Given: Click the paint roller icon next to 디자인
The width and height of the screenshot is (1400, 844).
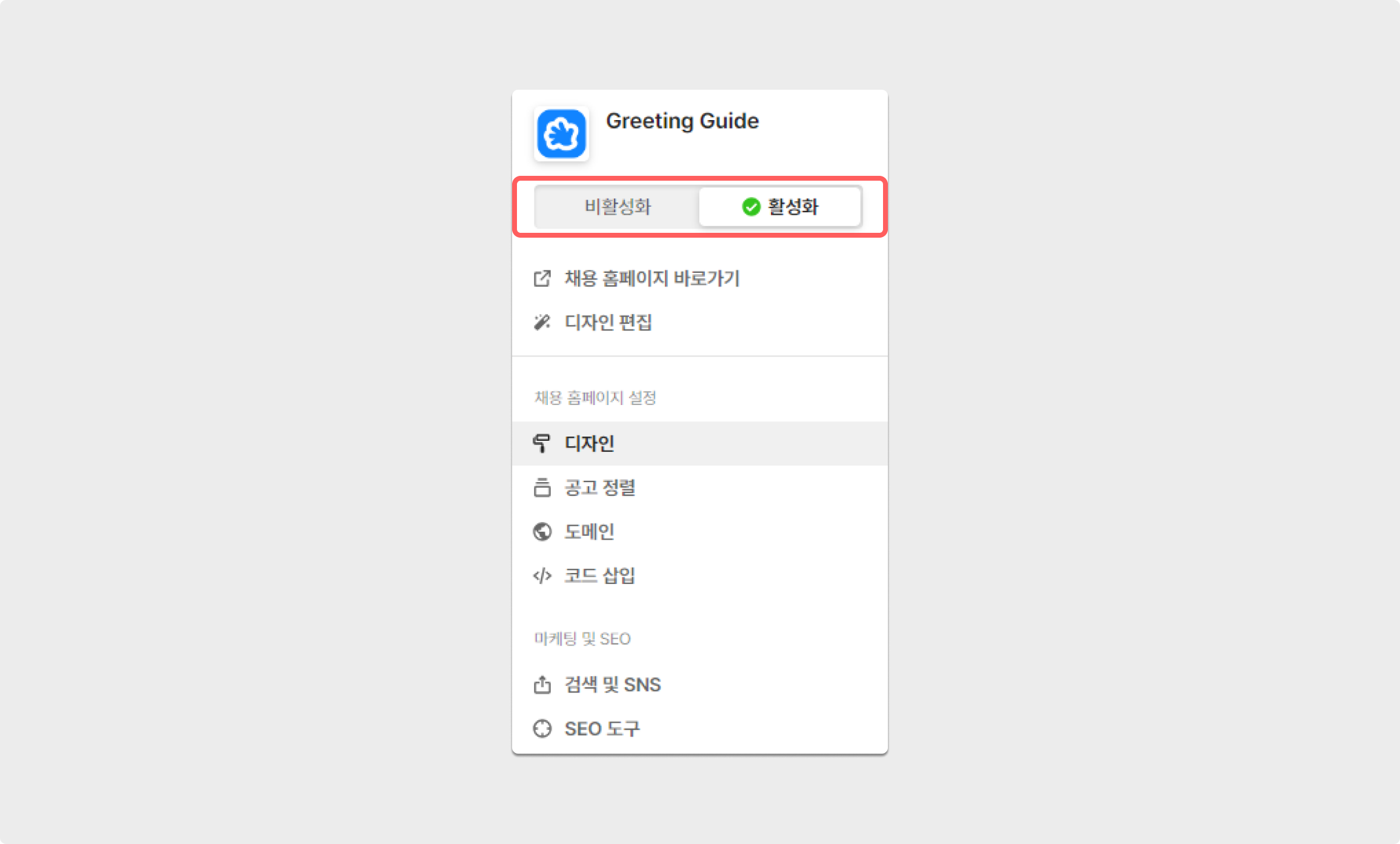Looking at the screenshot, I should tap(542, 443).
